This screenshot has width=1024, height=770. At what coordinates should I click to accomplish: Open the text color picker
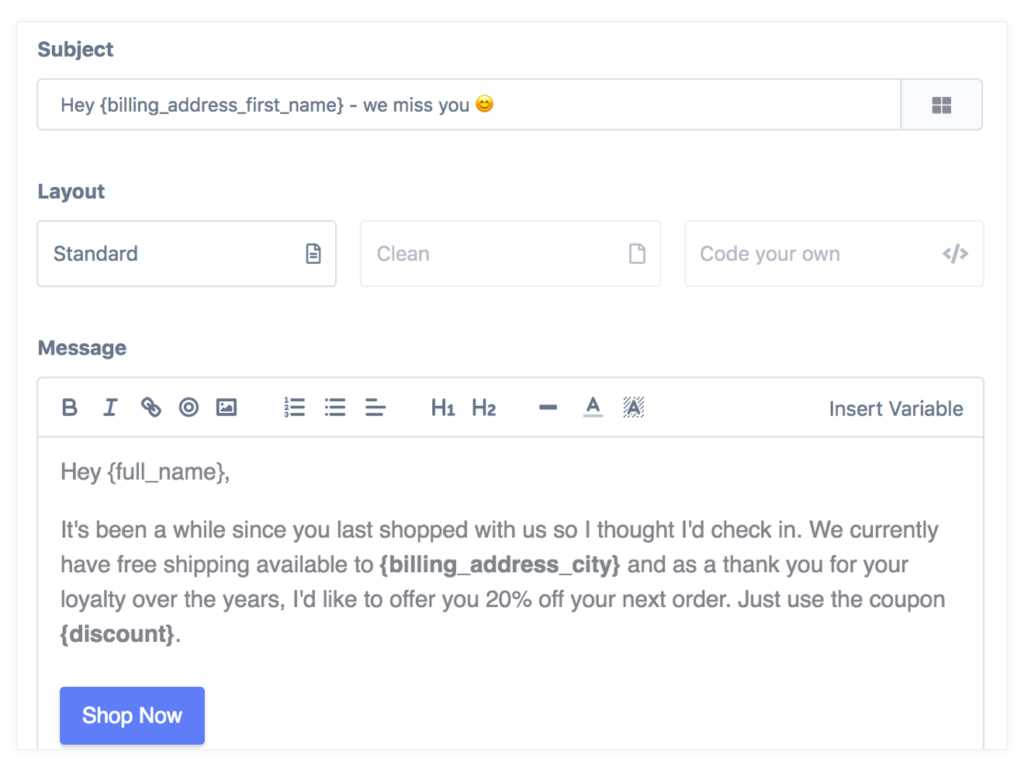[593, 407]
